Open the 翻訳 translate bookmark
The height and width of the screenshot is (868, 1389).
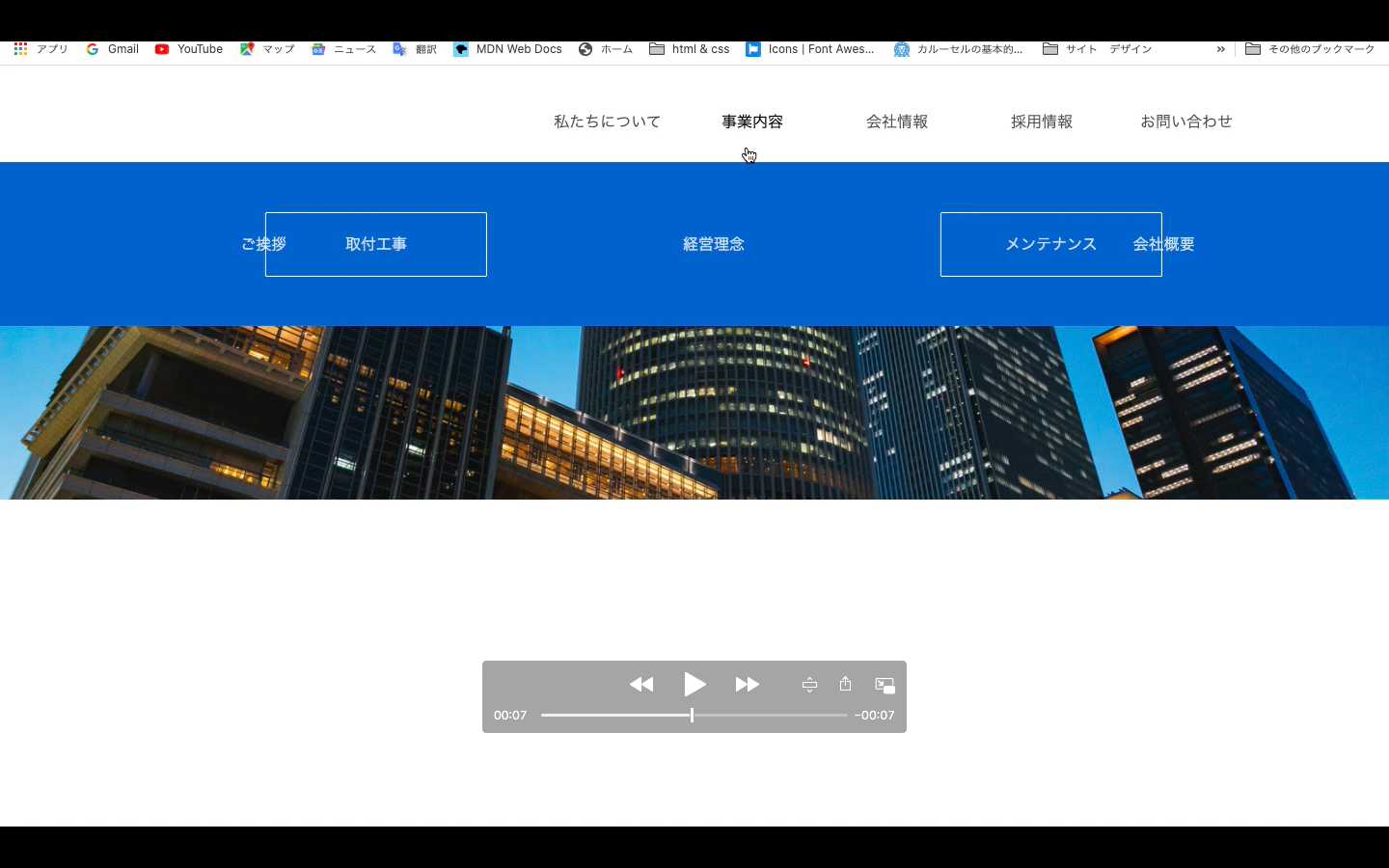[x=415, y=49]
